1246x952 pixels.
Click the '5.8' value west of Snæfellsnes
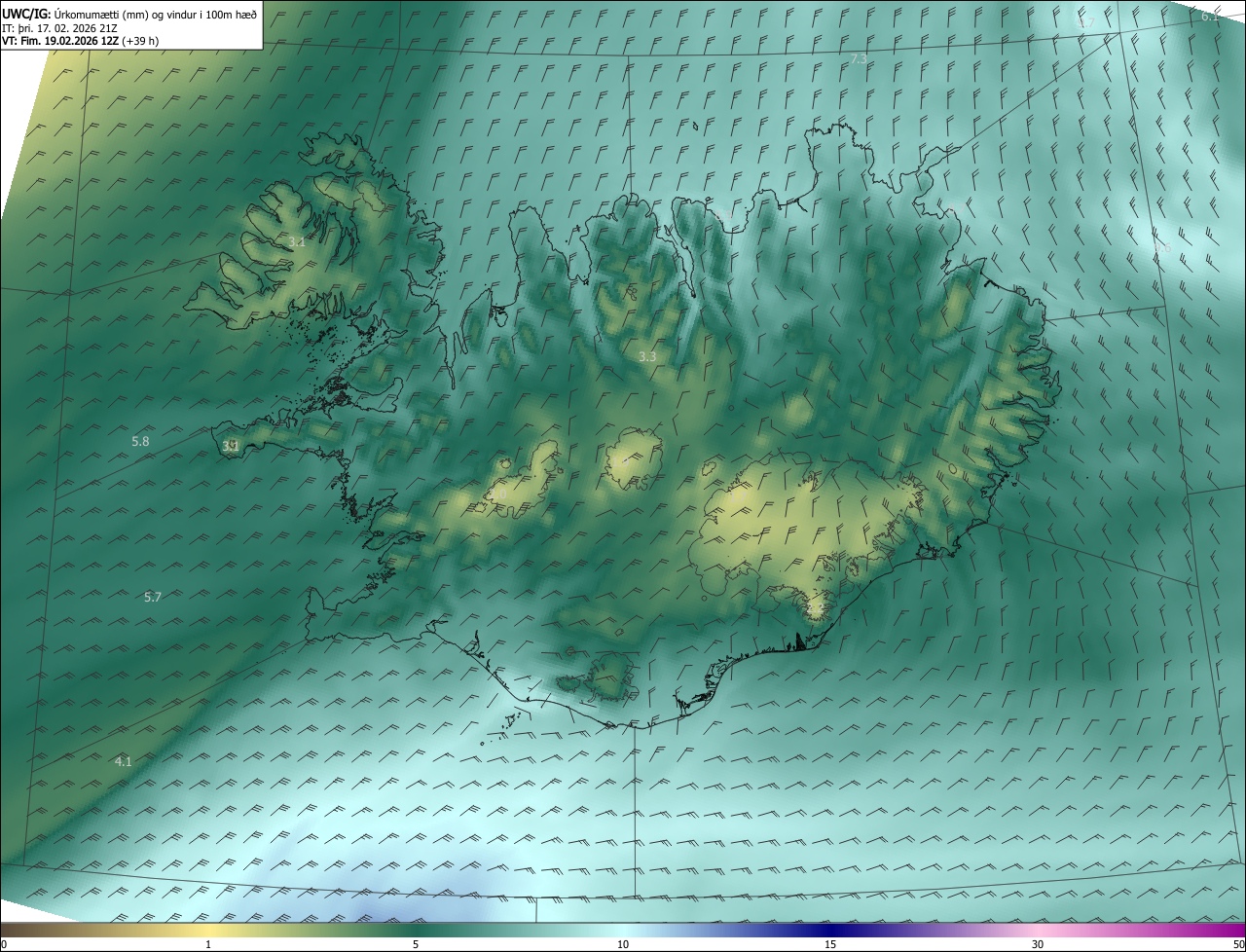[x=140, y=441]
